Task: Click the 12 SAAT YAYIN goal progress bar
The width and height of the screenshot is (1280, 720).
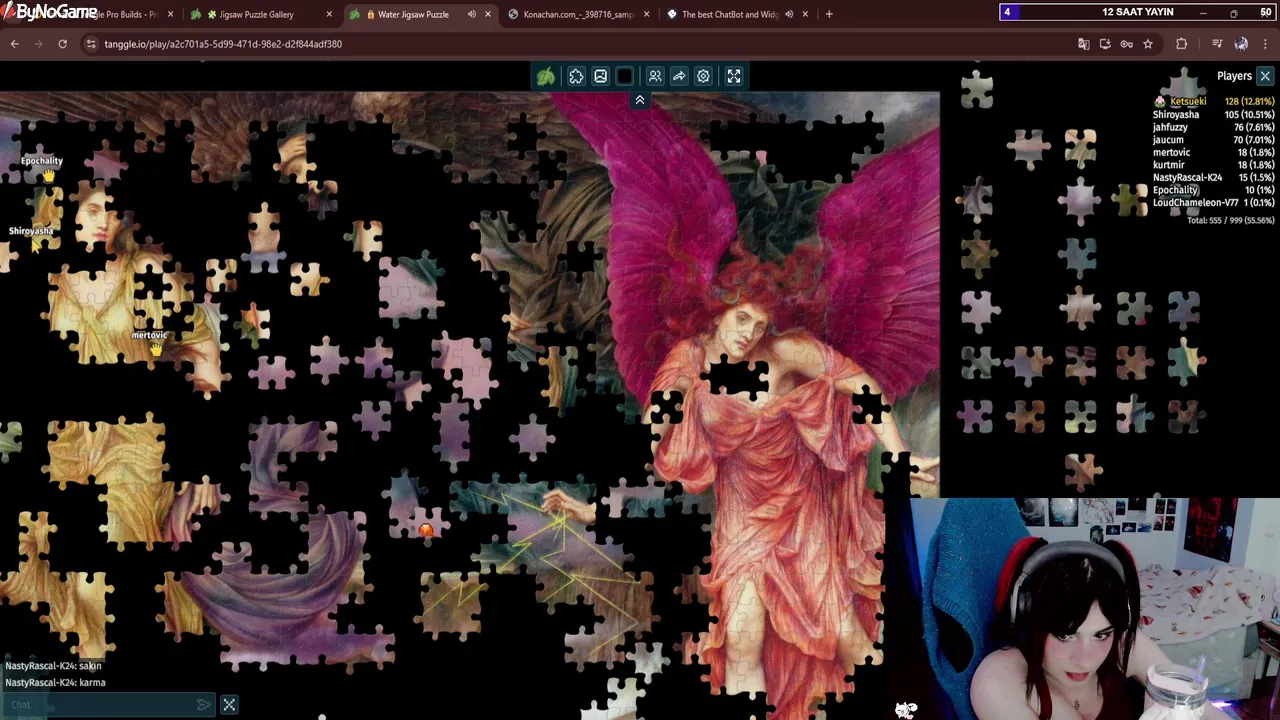Action: [x=1138, y=12]
